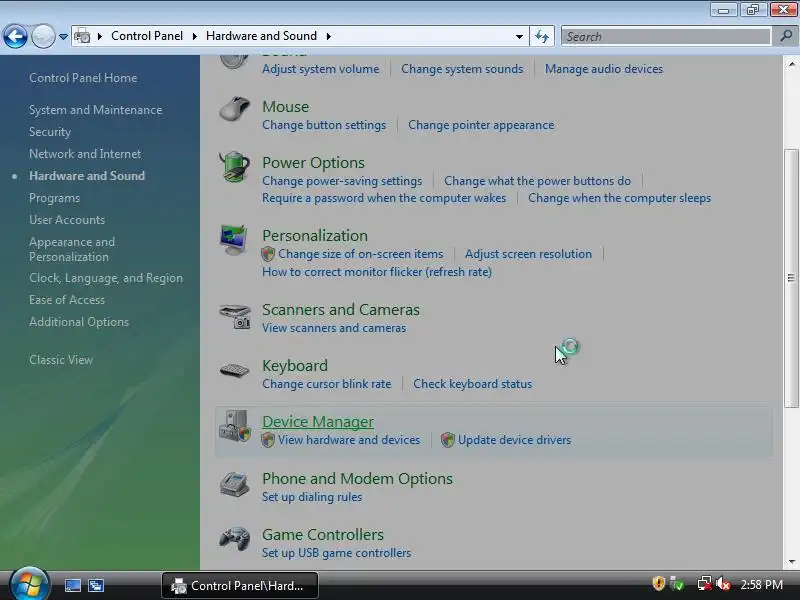Open User Accounts category

[x=67, y=220]
